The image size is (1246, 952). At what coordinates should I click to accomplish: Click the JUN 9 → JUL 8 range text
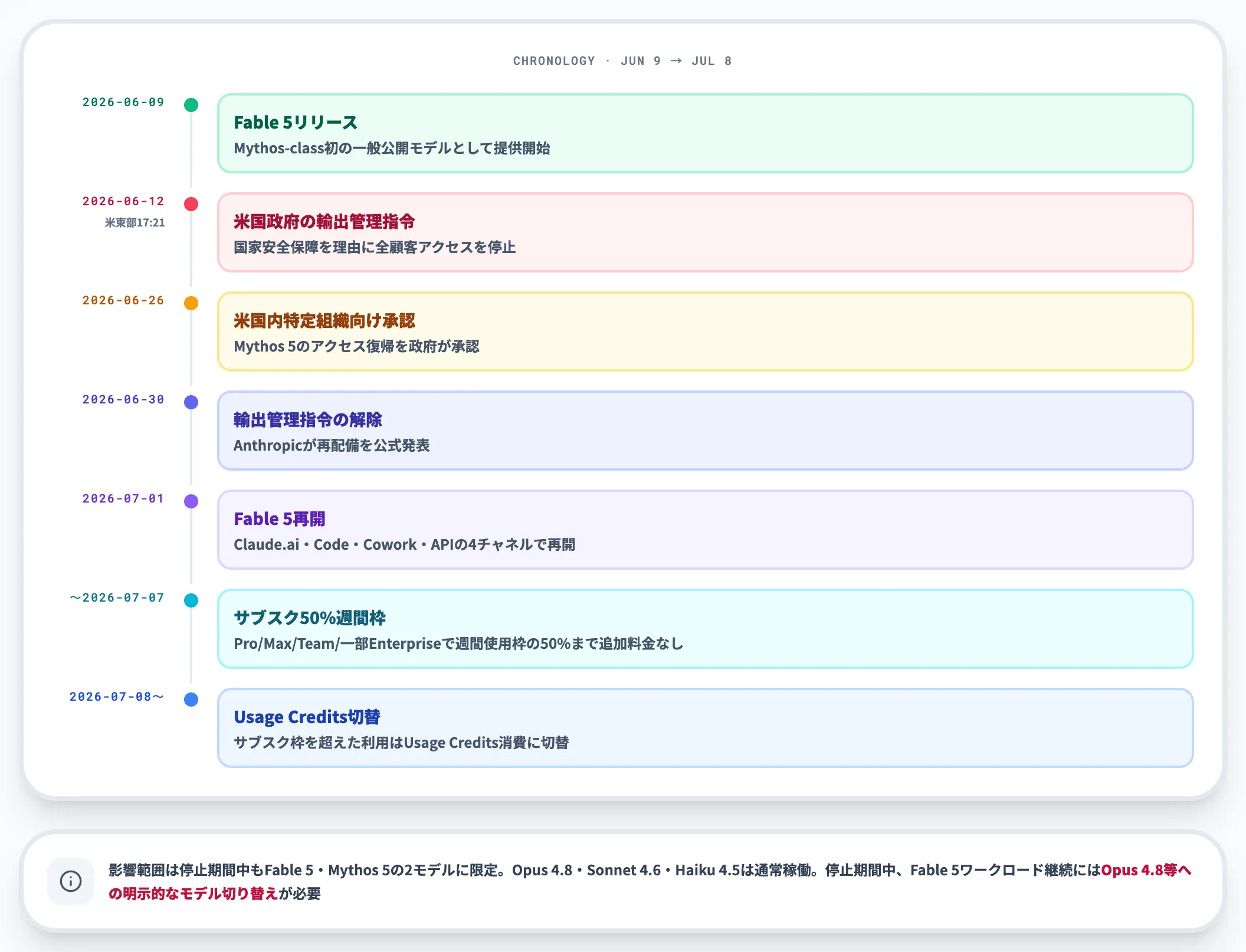point(676,61)
